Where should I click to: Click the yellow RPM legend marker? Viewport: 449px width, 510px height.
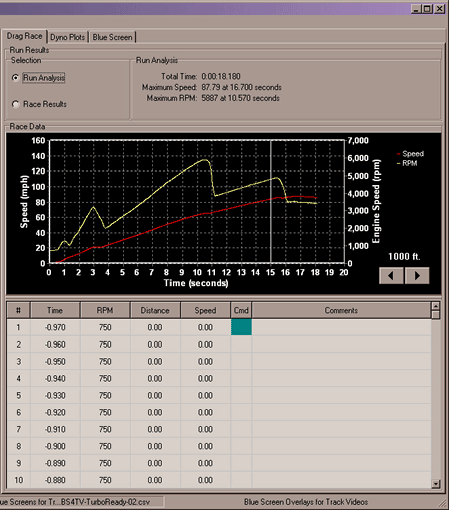coord(399,163)
